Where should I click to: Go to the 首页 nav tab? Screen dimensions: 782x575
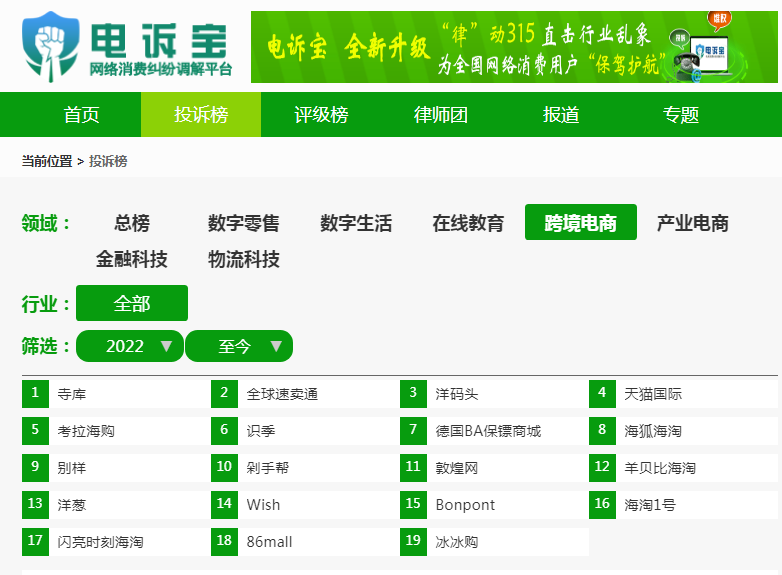(81, 115)
